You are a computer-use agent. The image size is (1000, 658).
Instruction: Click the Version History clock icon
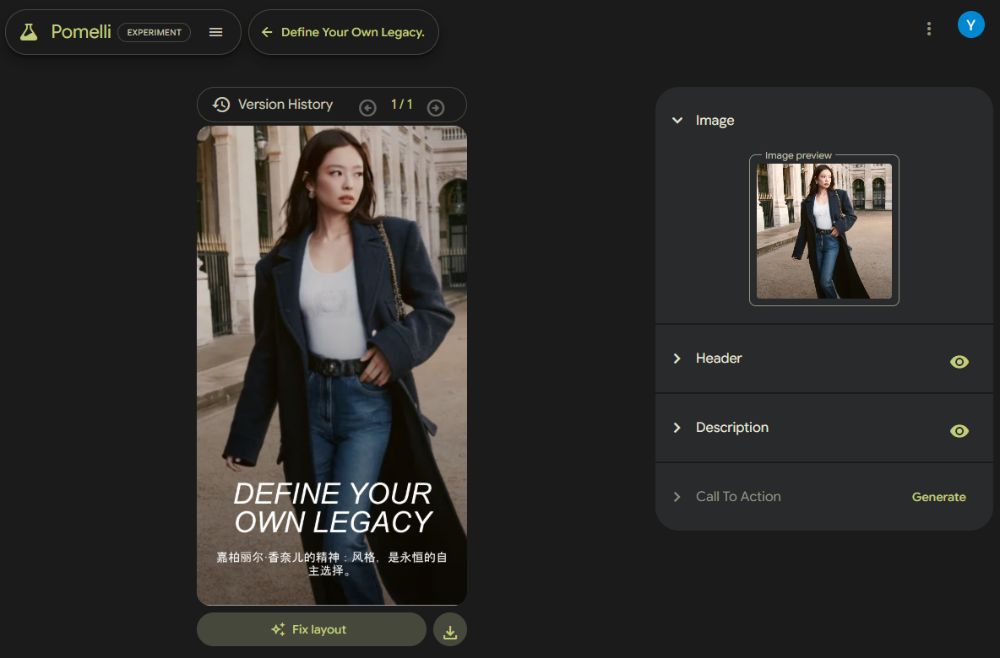pos(221,104)
